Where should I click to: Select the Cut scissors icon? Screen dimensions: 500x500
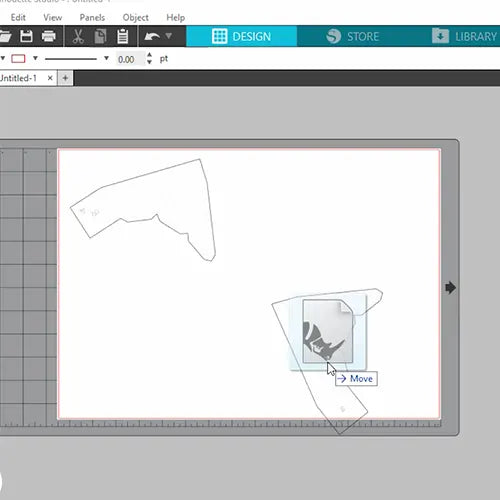click(x=78, y=36)
